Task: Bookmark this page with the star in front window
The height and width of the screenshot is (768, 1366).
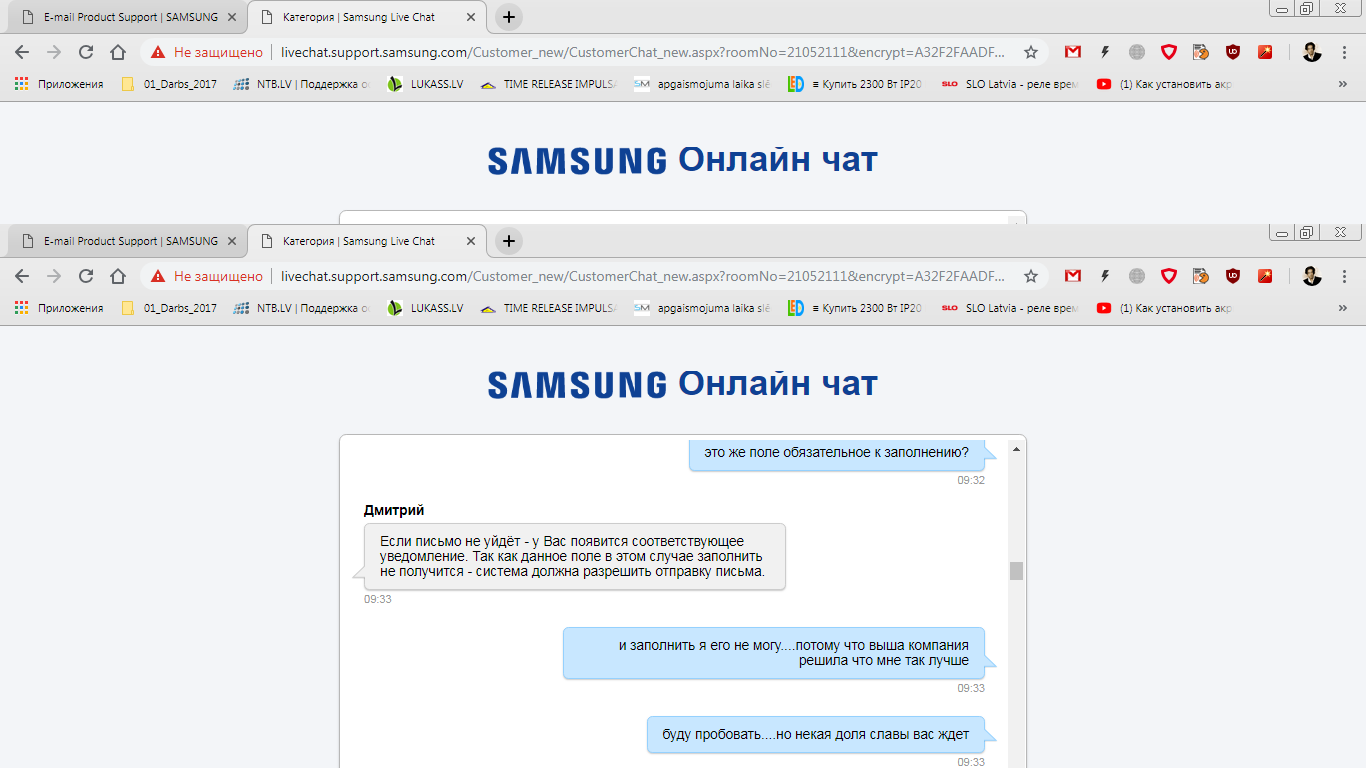Action: coord(1031,276)
